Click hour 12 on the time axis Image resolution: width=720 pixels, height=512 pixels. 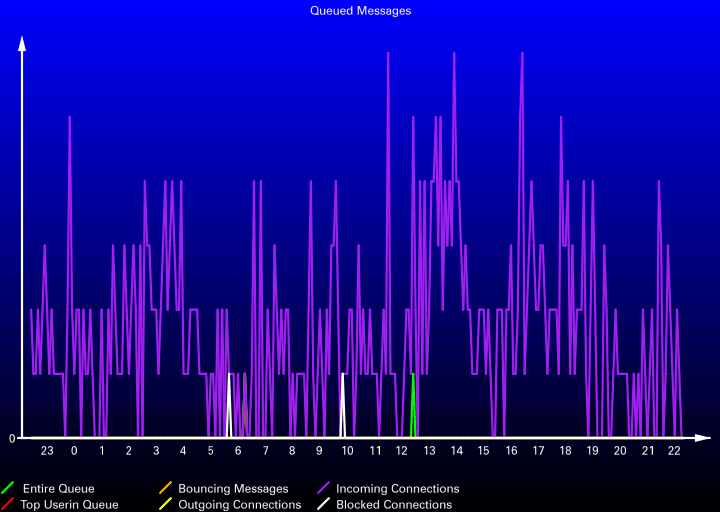click(402, 451)
